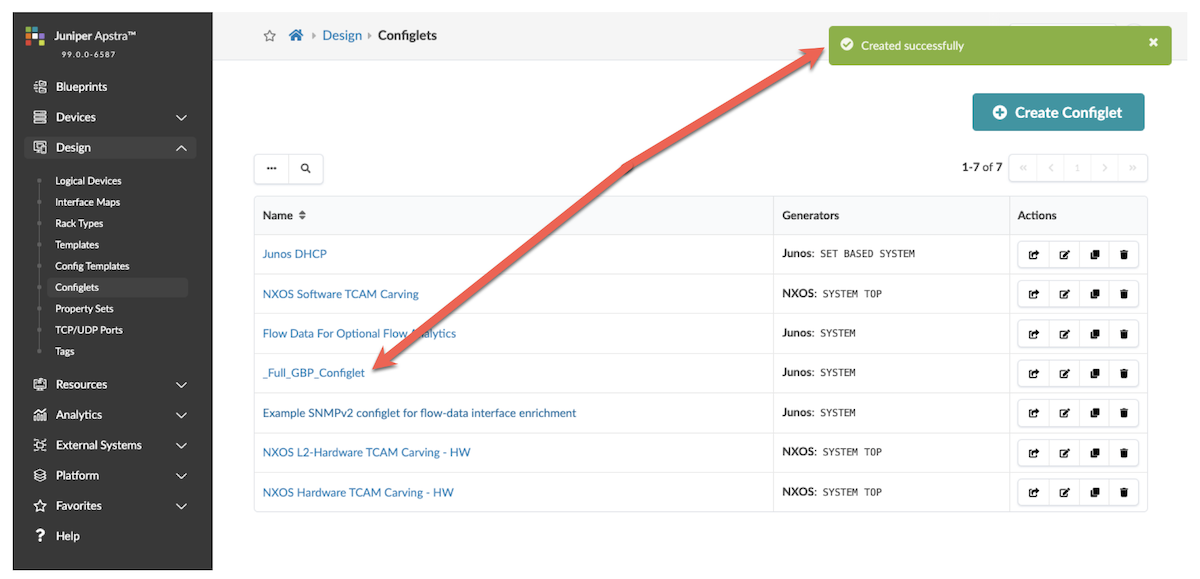
Task: Open the Junos DHCP configlet link
Action: [294, 254]
